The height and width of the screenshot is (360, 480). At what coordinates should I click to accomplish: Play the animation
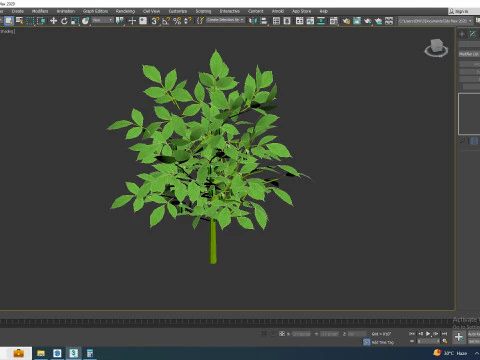428,333
